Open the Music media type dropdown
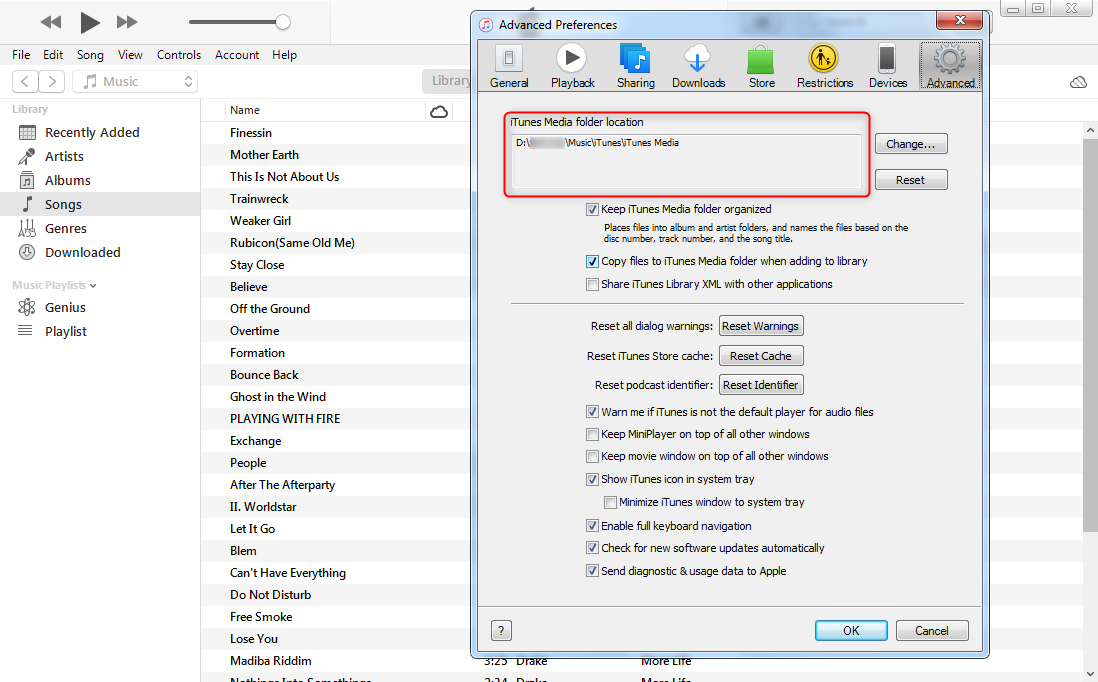 point(135,81)
